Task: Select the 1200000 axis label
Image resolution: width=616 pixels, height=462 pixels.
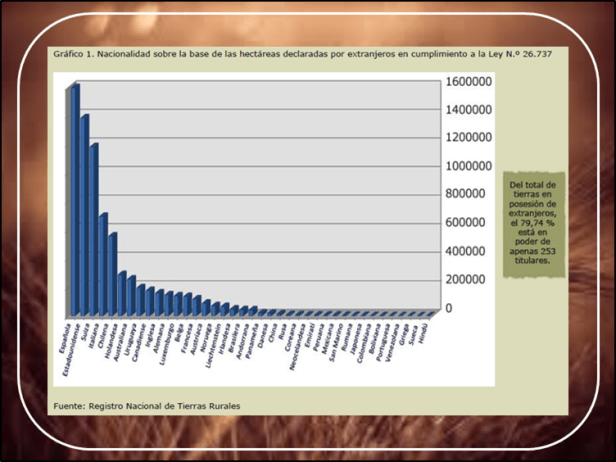Action: (x=469, y=138)
